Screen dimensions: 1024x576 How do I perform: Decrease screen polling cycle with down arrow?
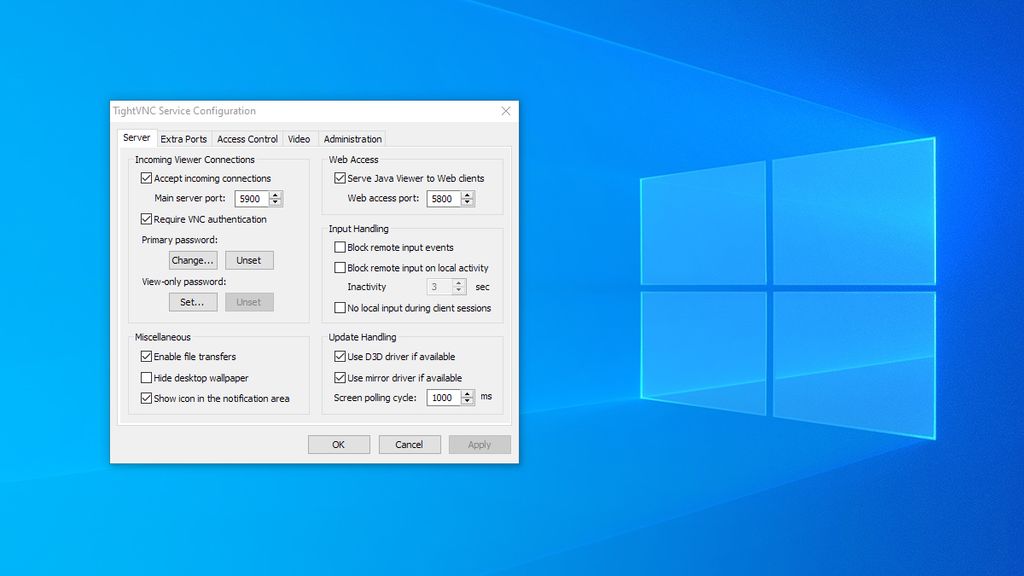467,402
